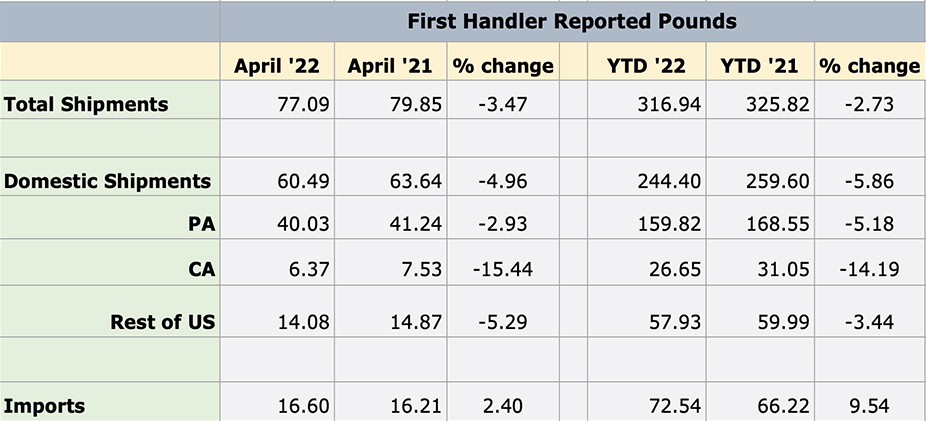Click the YTD '21 column header
Image resolution: width=926 pixels, height=421 pixels.
759,66
